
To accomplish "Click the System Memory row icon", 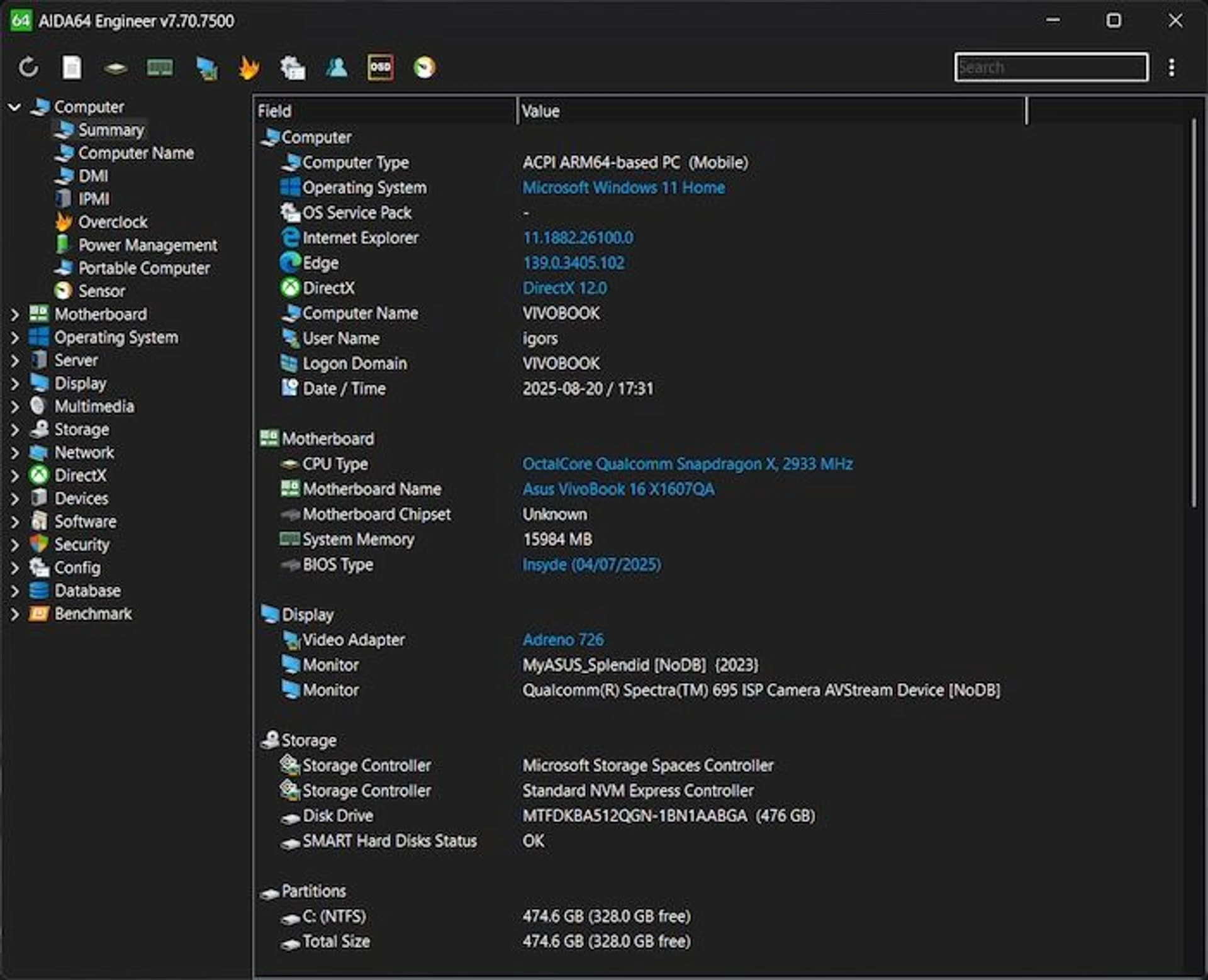I will click(x=289, y=540).
